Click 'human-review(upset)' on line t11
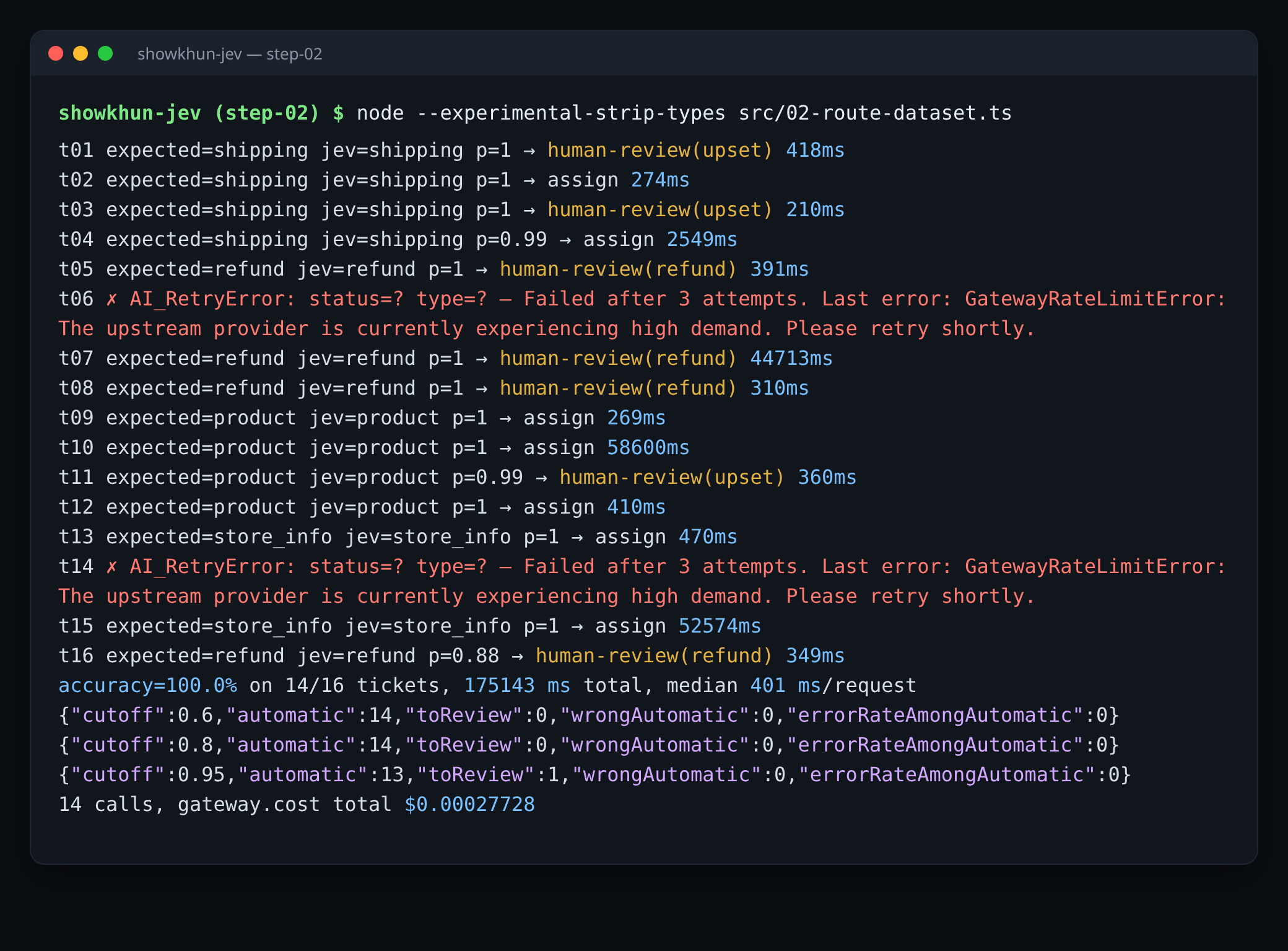This screenshot has width=1288, height=951. (672, 477)
